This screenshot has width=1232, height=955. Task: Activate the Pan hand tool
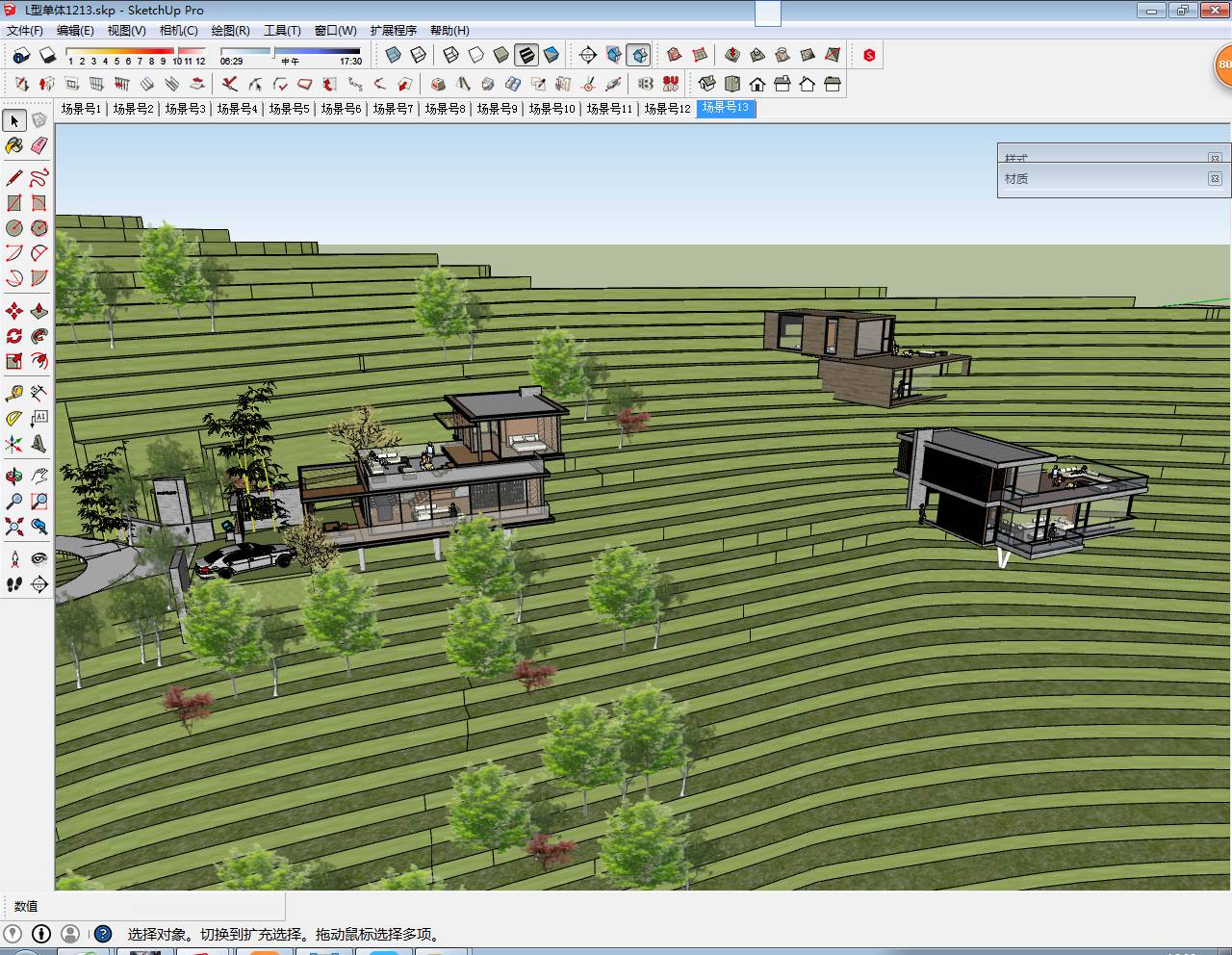coord(39,477)
